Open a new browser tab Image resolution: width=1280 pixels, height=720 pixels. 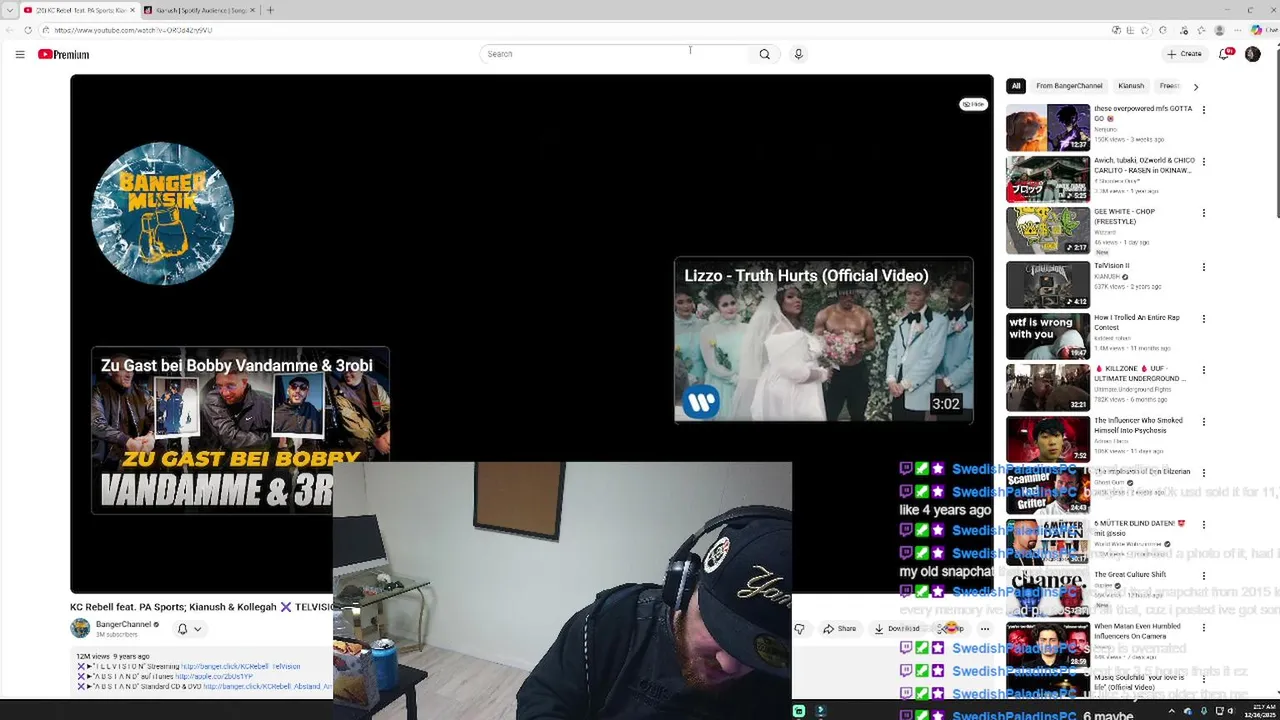(270, 10)
